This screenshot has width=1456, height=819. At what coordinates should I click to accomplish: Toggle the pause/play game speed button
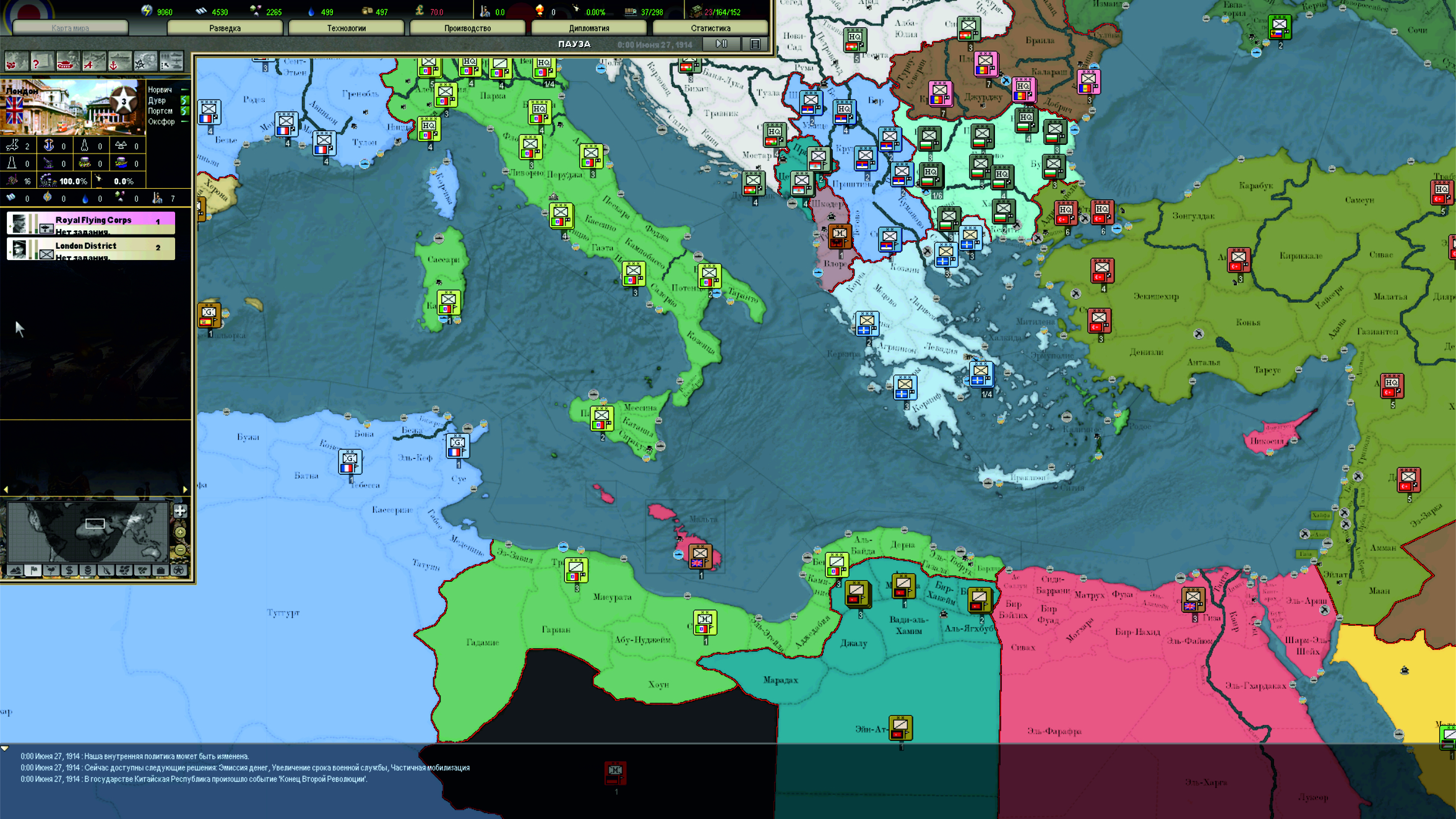tap(722, 44)
